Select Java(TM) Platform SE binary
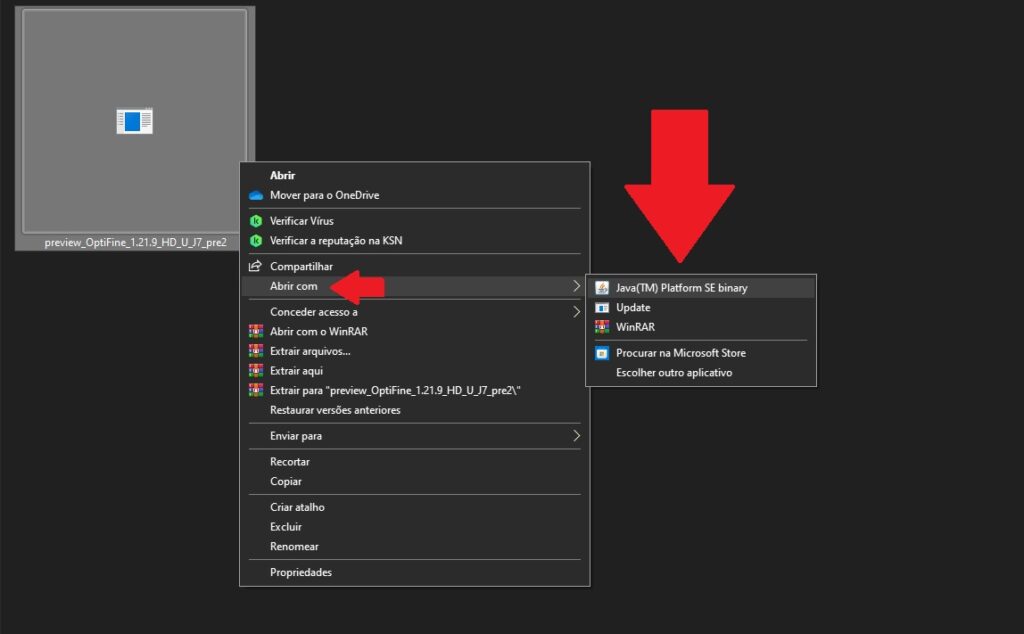Screen dimensions: 1024x634 coord(681,288)
